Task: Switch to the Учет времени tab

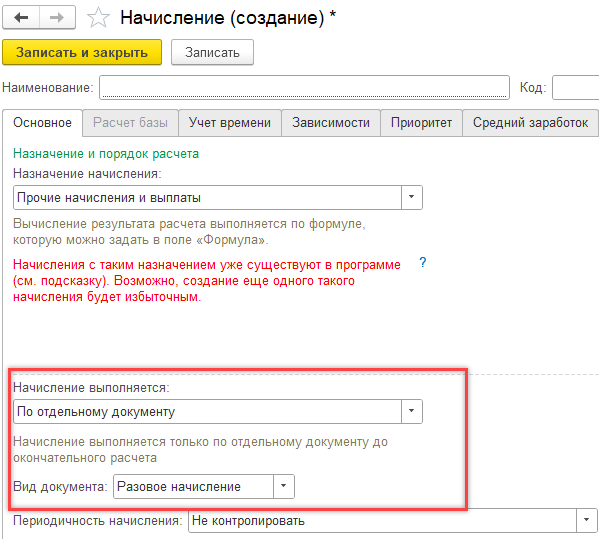Action: 230,123
